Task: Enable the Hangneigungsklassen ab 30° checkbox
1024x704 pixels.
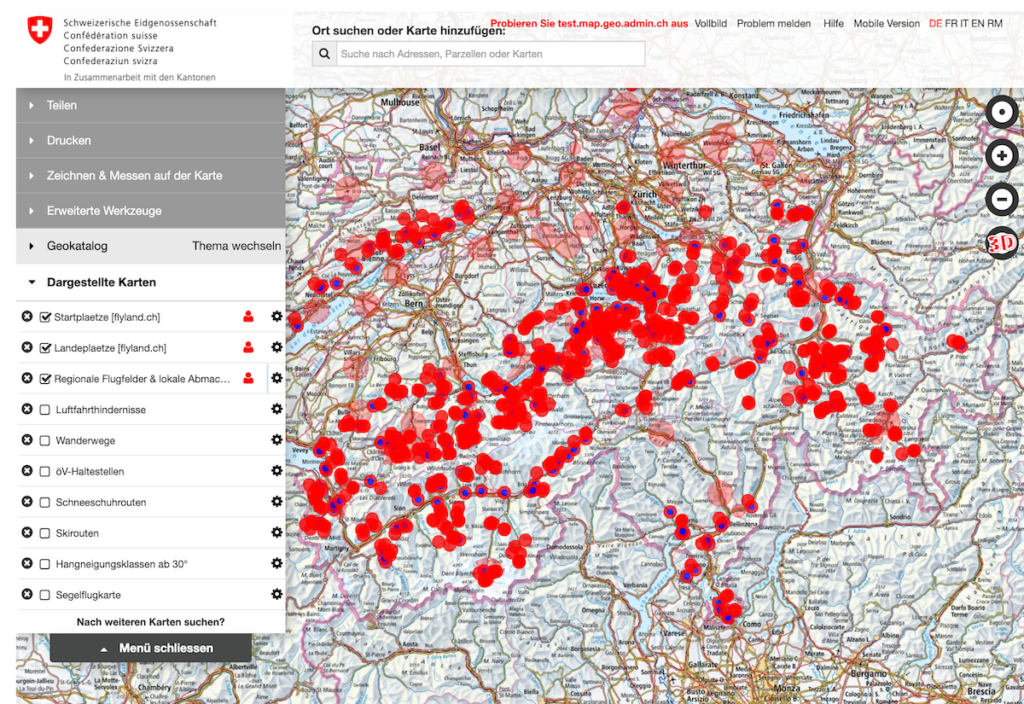Action: pyautogui.click(x=45, y=564)
